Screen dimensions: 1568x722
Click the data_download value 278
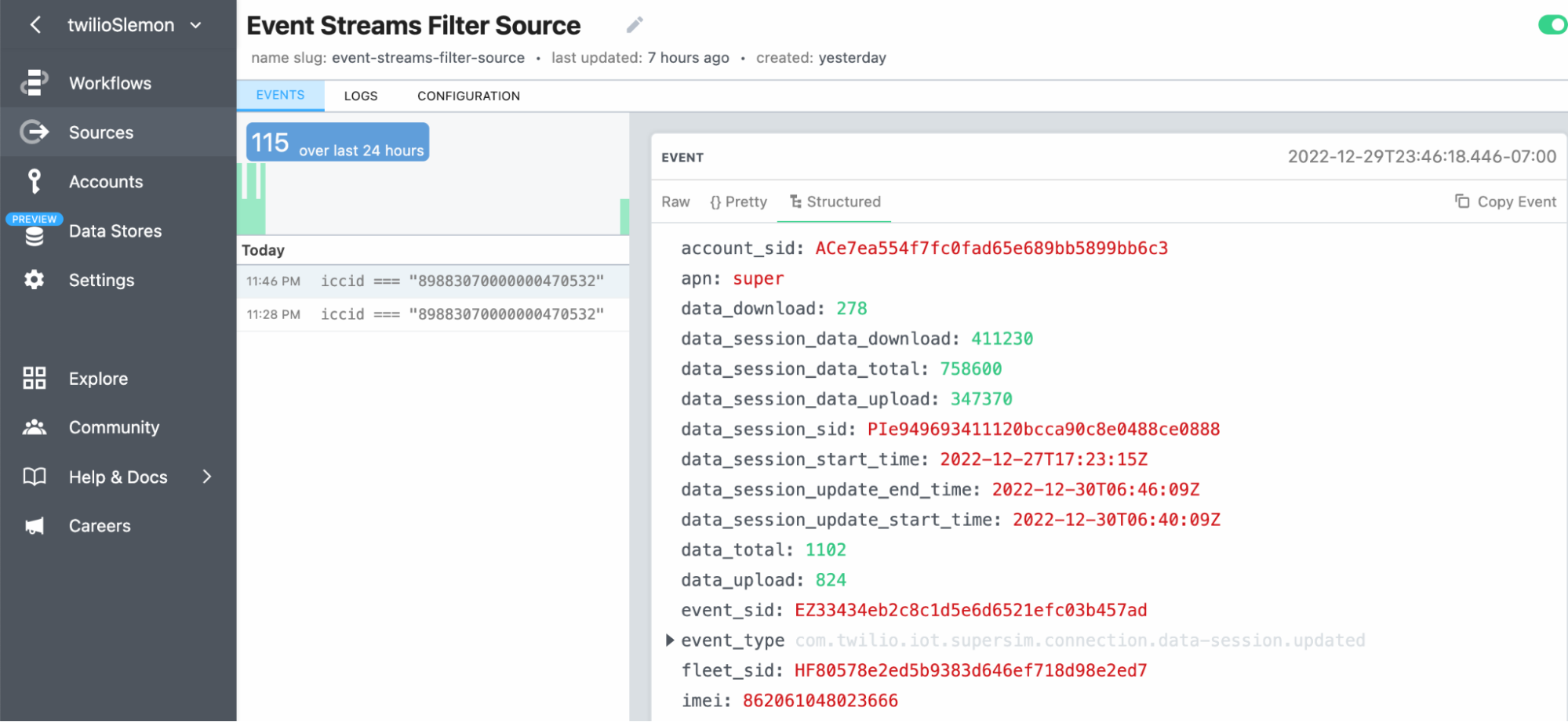click(x=851, y=309)
